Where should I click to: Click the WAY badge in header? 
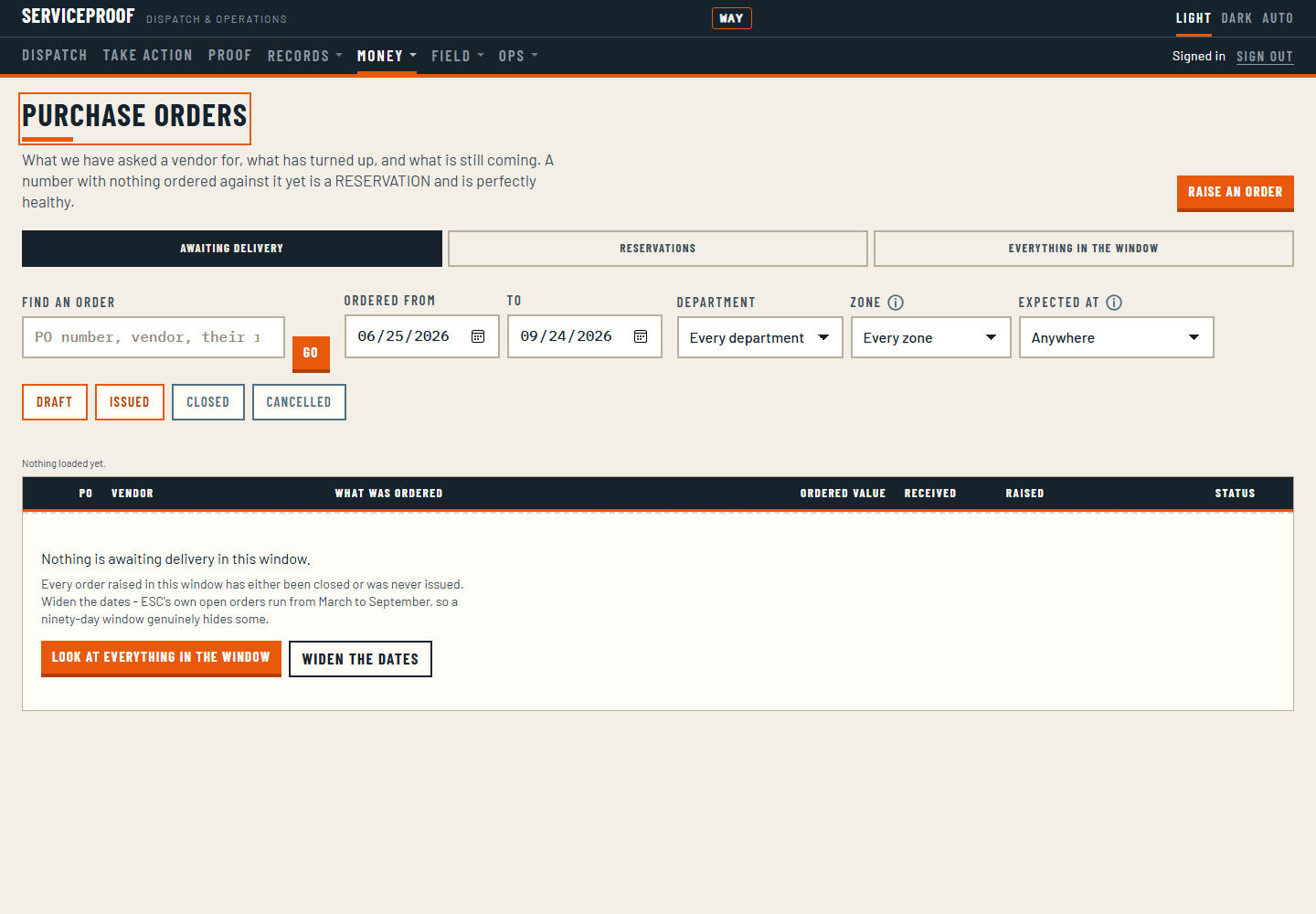pyautogui.click(x=731, y=18)
